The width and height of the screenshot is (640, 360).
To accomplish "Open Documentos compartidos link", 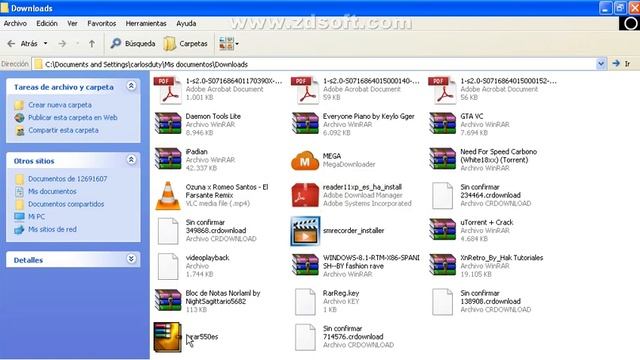I will tap(66, 204).
